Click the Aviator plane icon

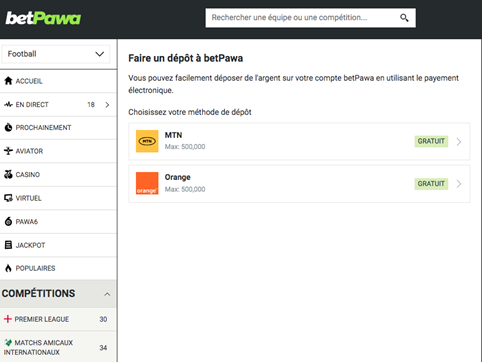click(8, 151)
